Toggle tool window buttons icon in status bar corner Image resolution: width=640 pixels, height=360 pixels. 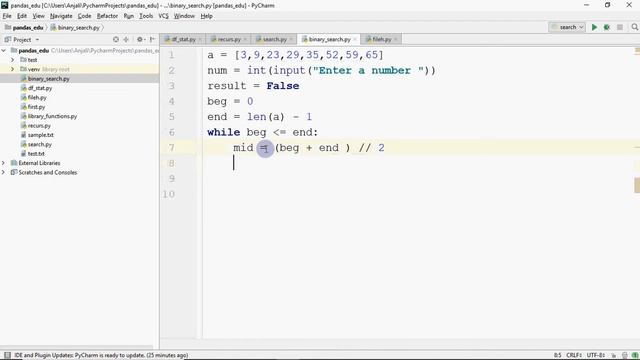7,355
